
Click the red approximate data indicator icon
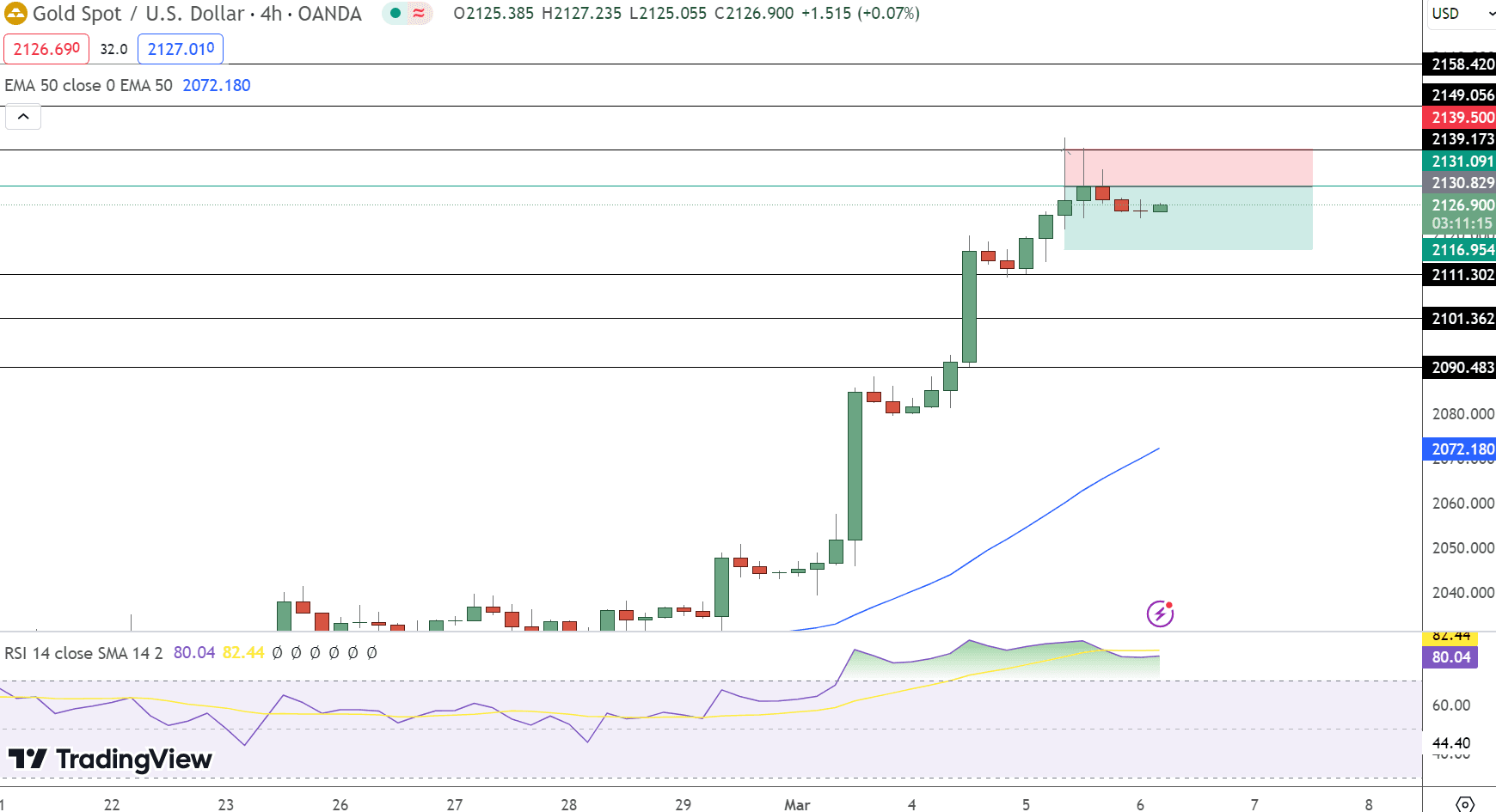pyautogui.click(x=419, y=13)
